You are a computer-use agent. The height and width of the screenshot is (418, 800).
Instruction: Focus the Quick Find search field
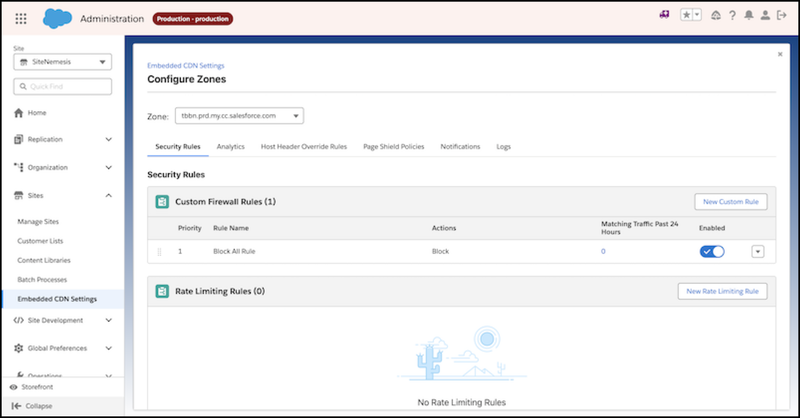pos(63,86)
